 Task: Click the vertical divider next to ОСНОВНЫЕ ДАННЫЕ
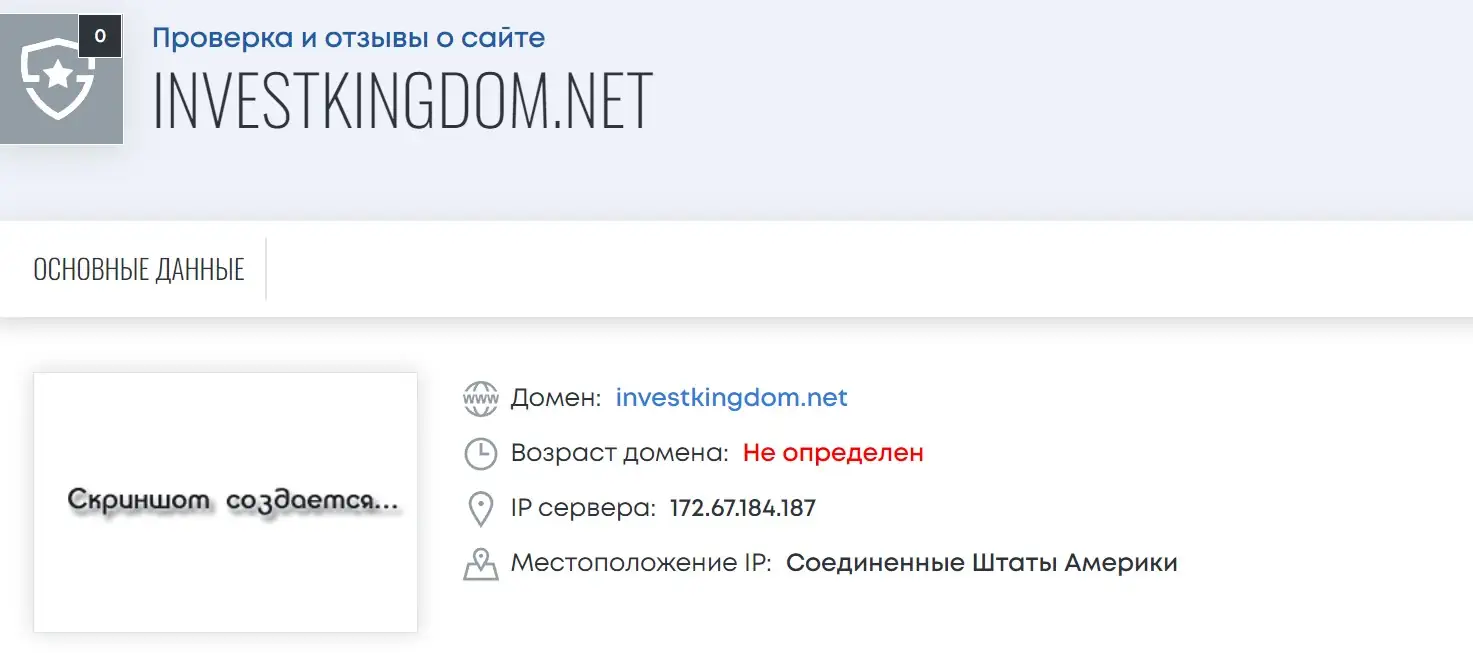point(266,269)
